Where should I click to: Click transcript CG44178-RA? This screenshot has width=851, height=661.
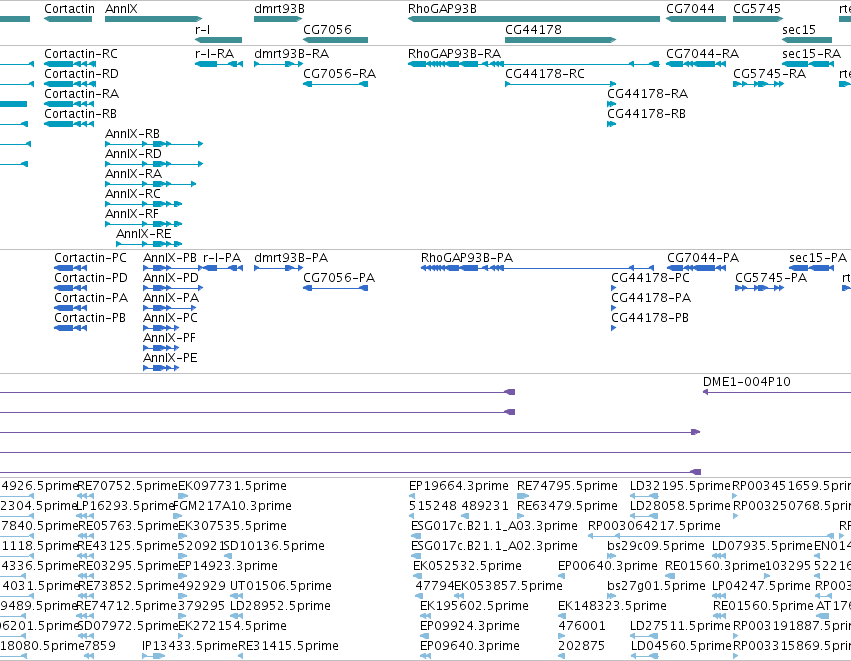coord(612,104)
